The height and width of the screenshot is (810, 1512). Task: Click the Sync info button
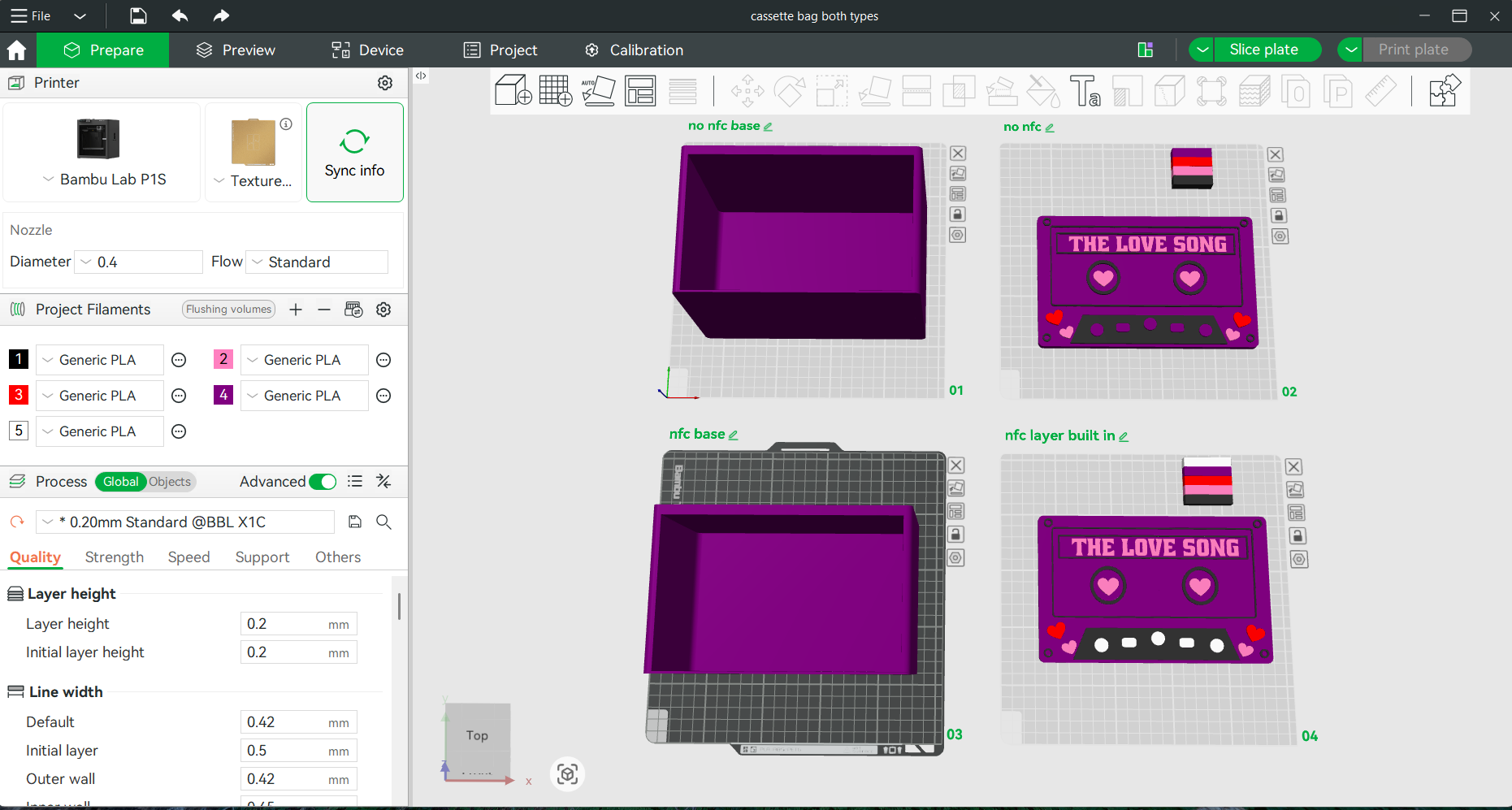[x=355, y=152]
